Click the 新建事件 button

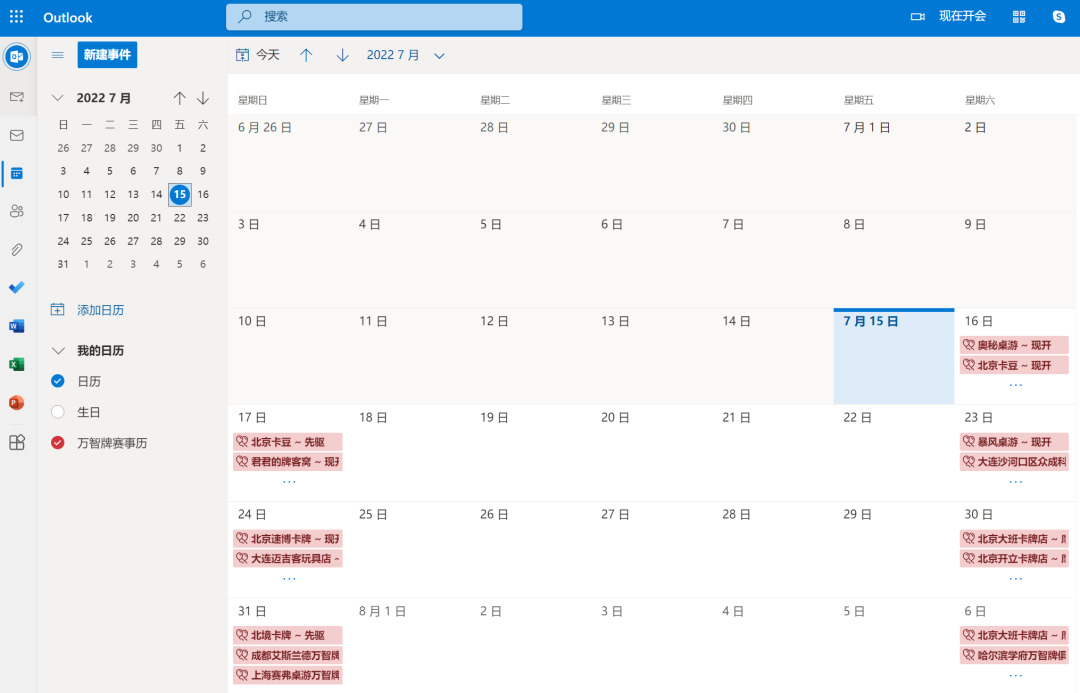coord(107,55)
